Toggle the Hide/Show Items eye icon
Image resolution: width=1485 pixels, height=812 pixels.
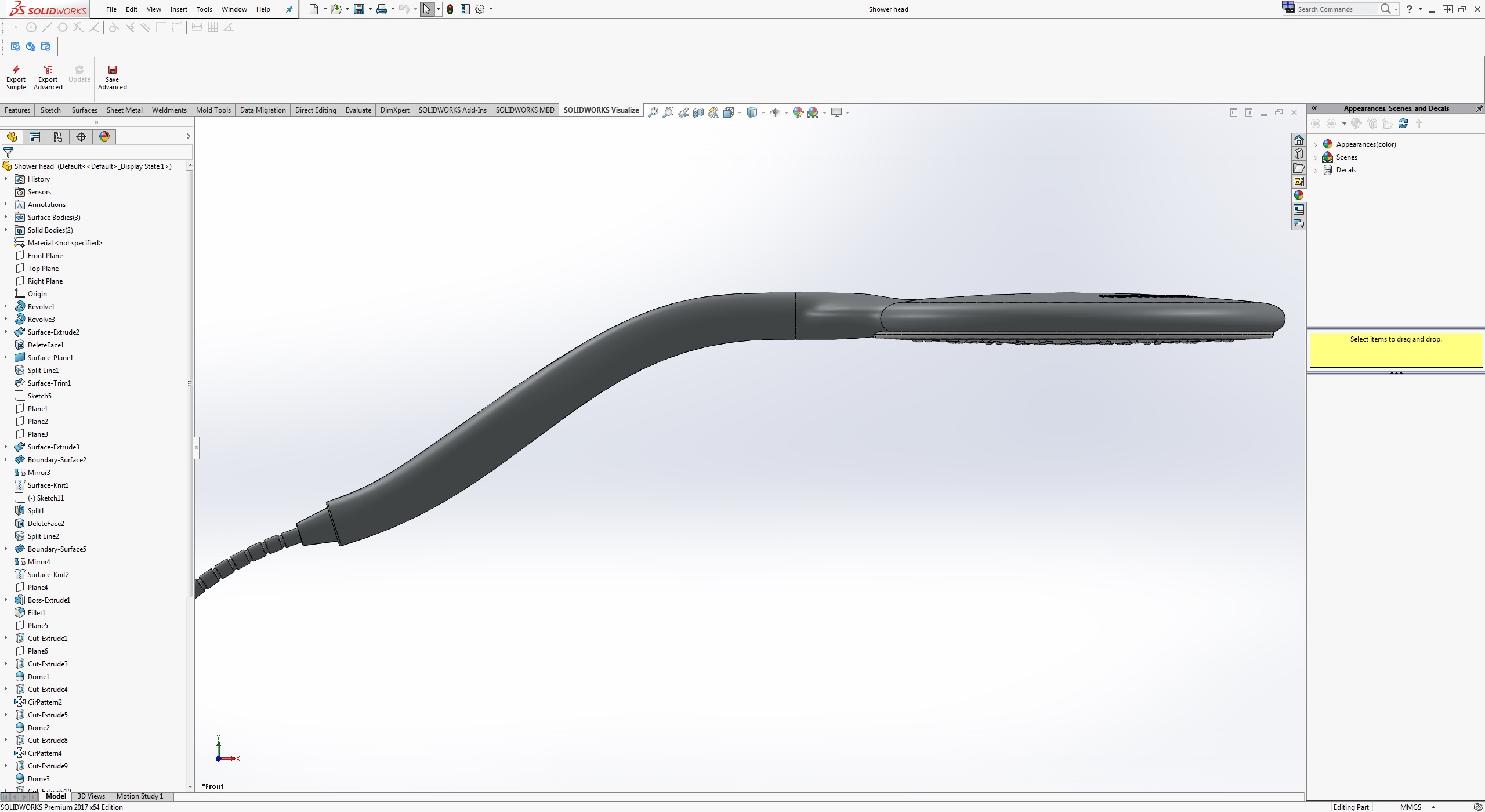(775, 113)
